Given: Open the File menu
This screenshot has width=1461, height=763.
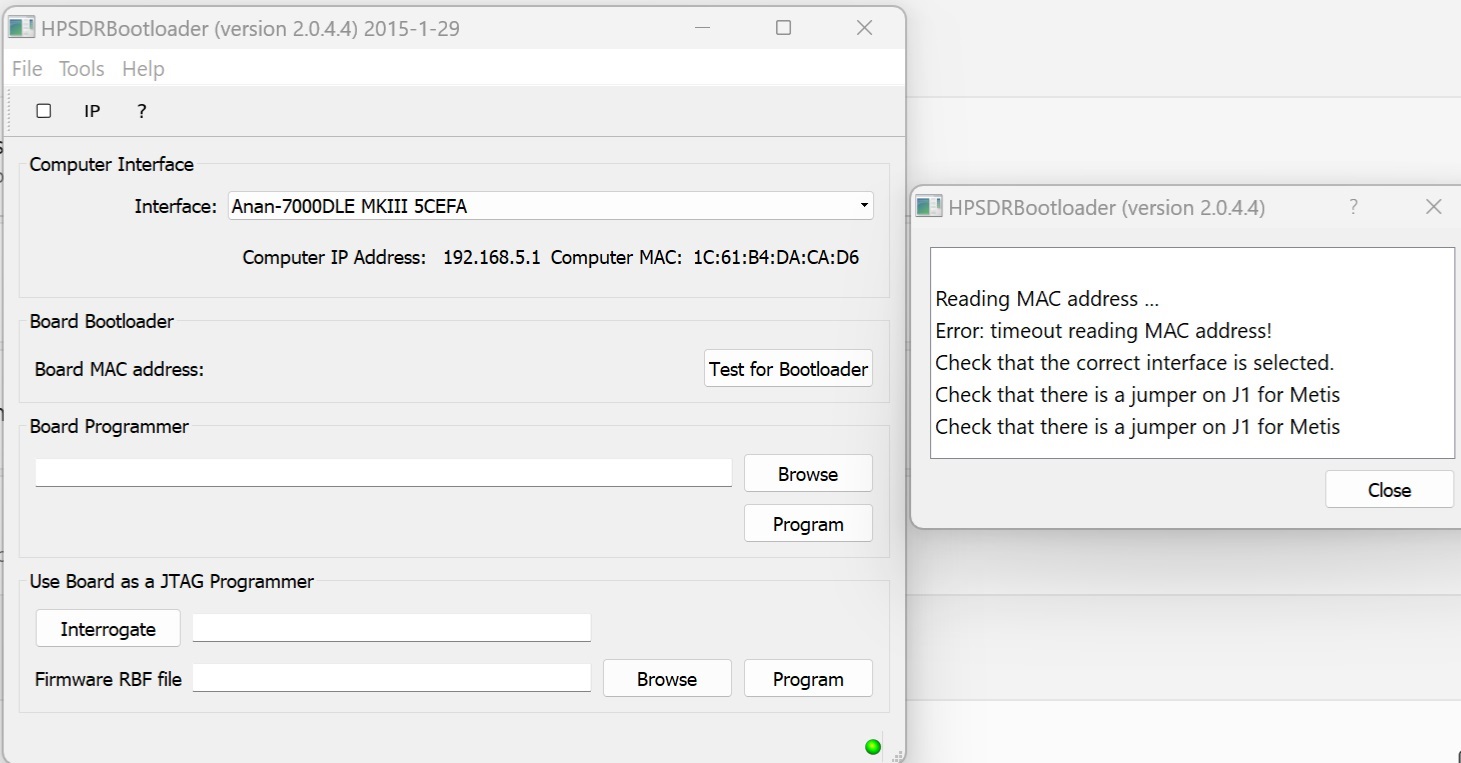Looking at the screenshot, I should pos(27,68).
